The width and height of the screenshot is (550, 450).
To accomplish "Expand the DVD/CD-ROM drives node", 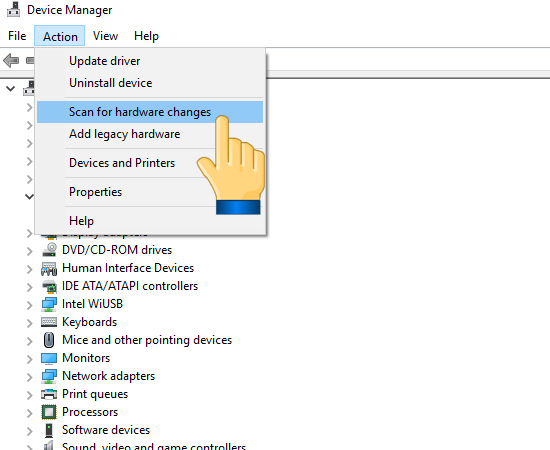I will [29, 250].
